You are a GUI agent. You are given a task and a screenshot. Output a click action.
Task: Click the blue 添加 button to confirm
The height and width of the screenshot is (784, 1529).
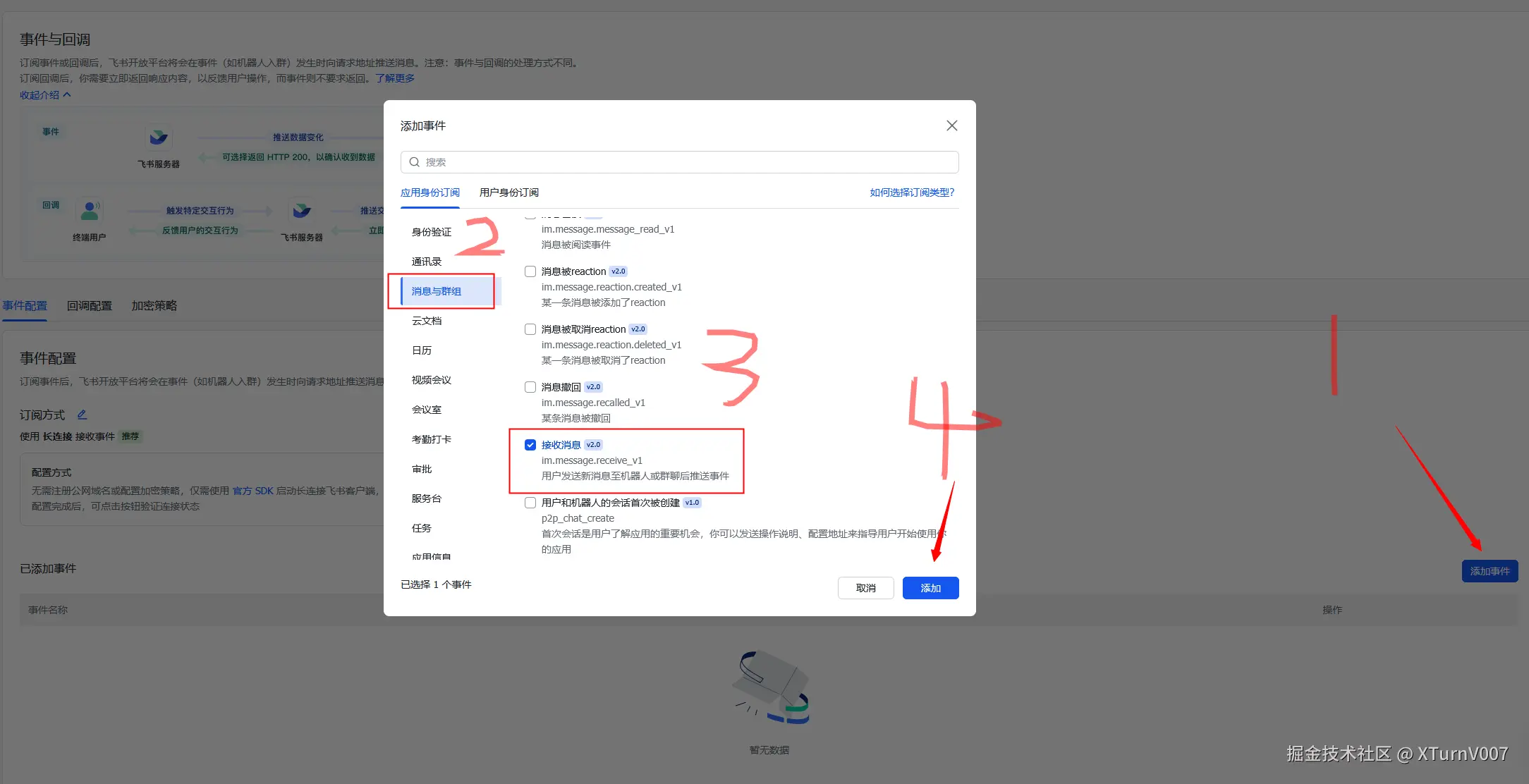tap(930, 587)
